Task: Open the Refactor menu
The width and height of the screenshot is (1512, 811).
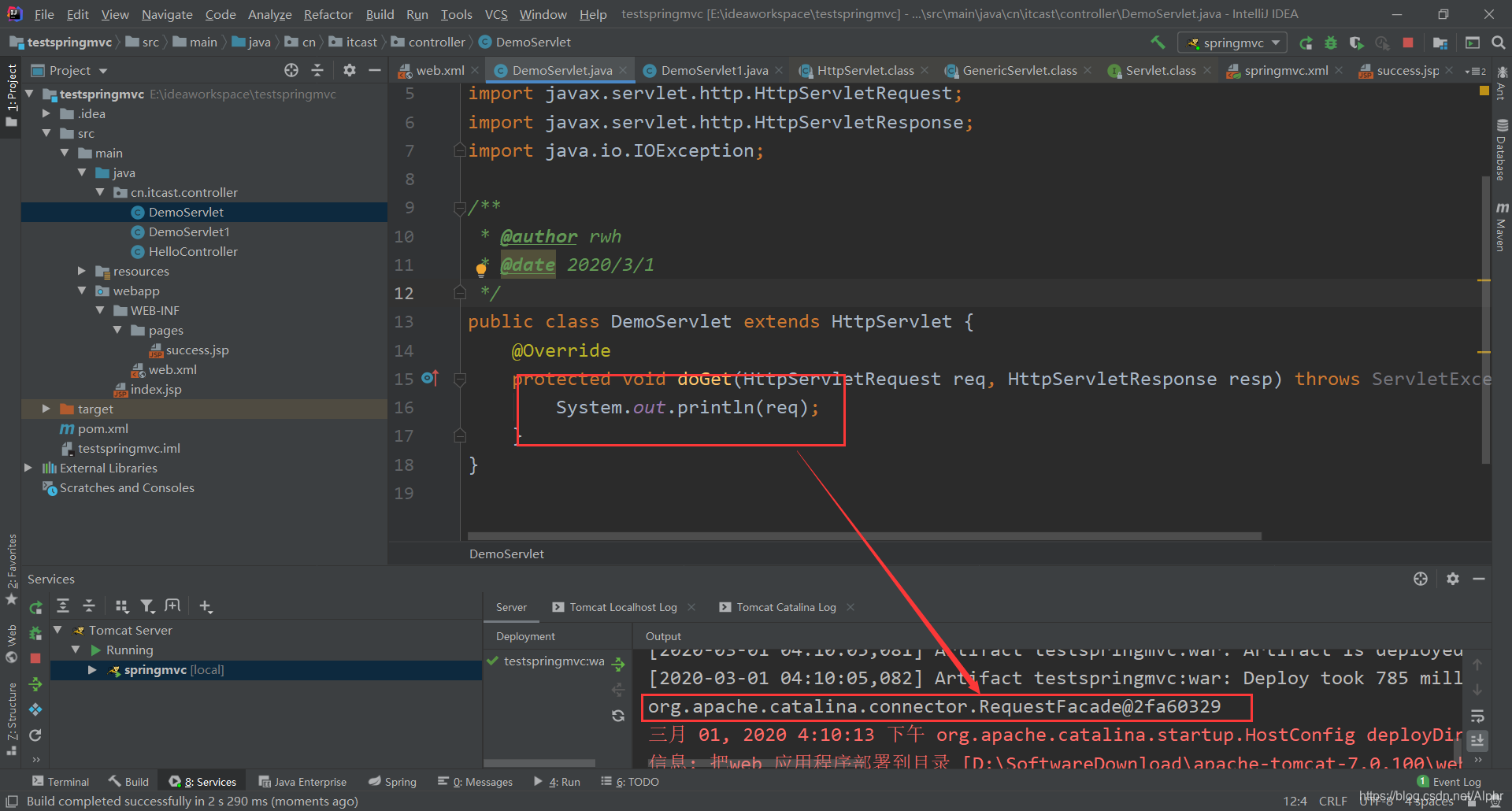Action: [328, 14]
